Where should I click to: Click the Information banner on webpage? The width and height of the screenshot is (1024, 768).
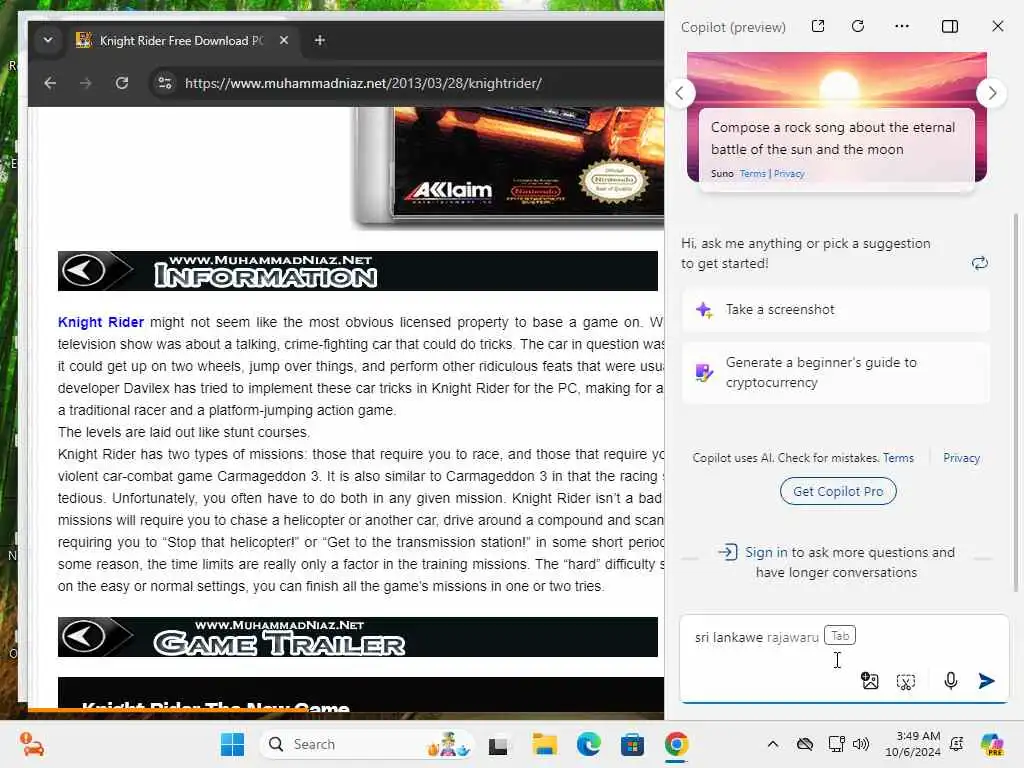tap(357, 271)
